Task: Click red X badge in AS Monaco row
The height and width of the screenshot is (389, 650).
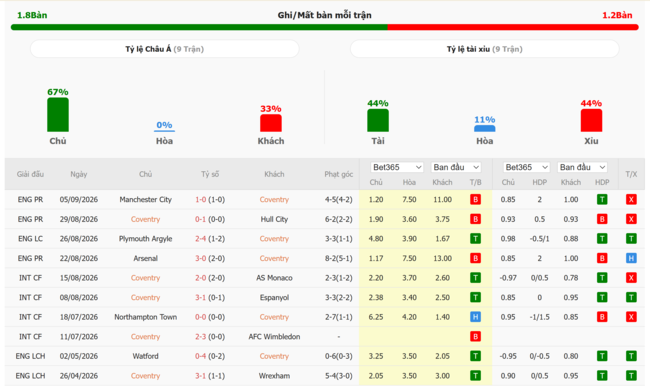Action: click(x=631, y=278)
